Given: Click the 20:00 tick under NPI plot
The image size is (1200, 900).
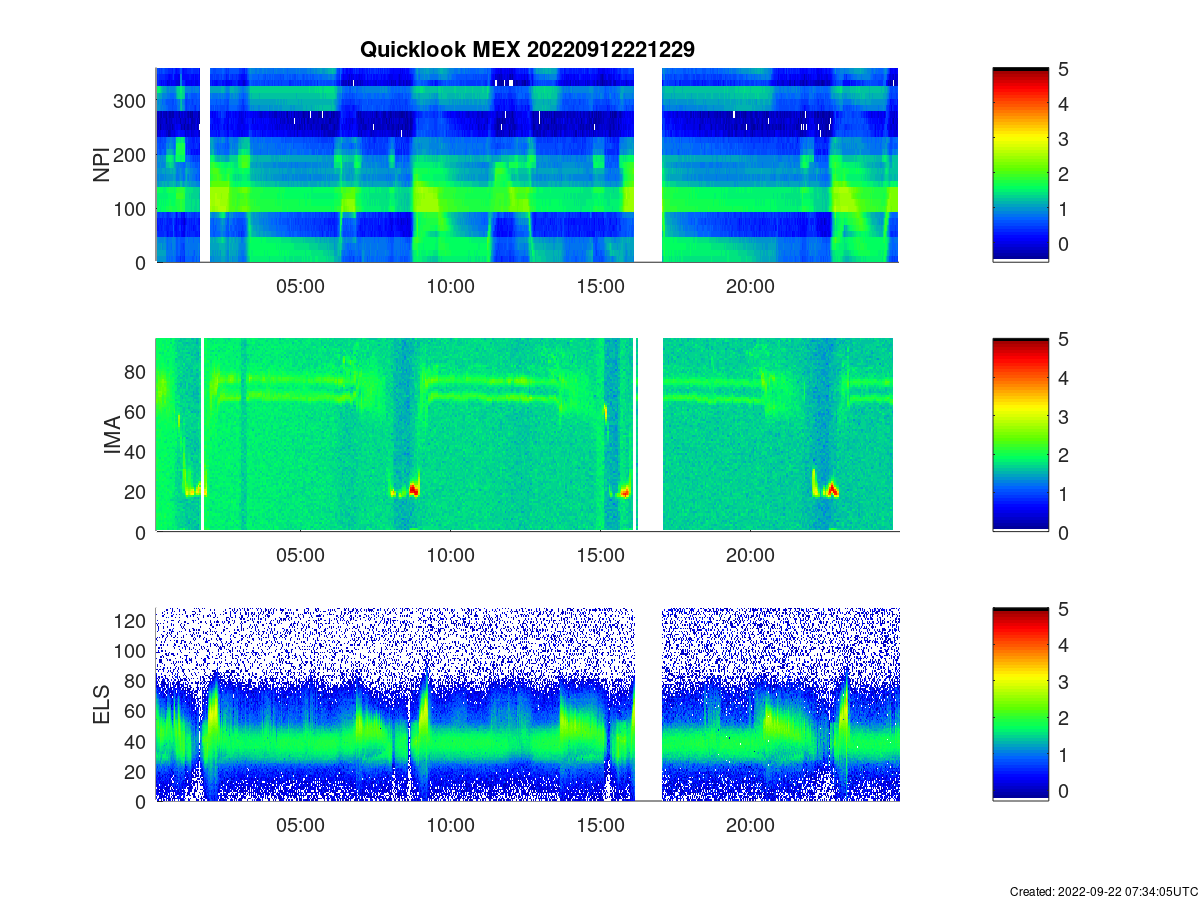Looking at the screenshot, I should tap(750, 286).
